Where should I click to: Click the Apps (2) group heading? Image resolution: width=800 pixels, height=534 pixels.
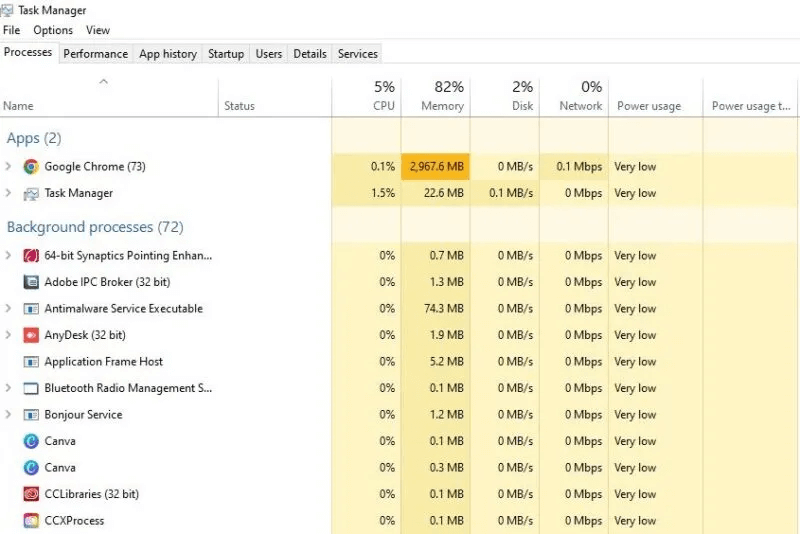point(34,138)
